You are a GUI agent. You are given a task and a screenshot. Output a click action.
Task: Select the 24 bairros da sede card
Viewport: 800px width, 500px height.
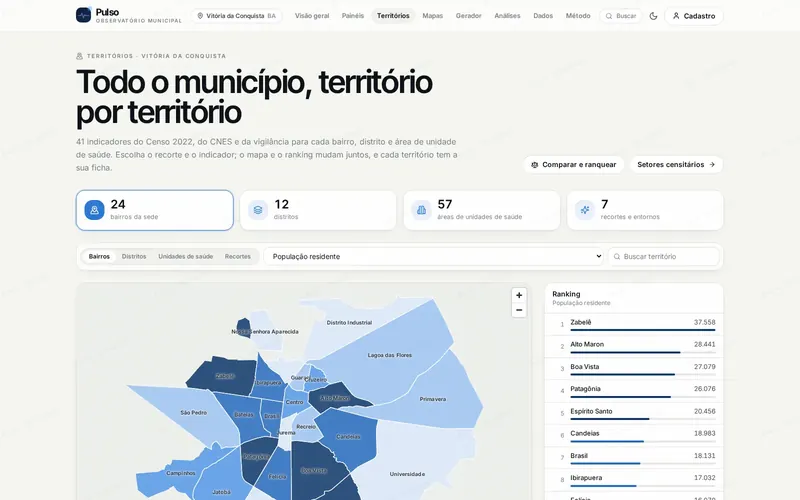pyautogui.click(x=155, y=210)
